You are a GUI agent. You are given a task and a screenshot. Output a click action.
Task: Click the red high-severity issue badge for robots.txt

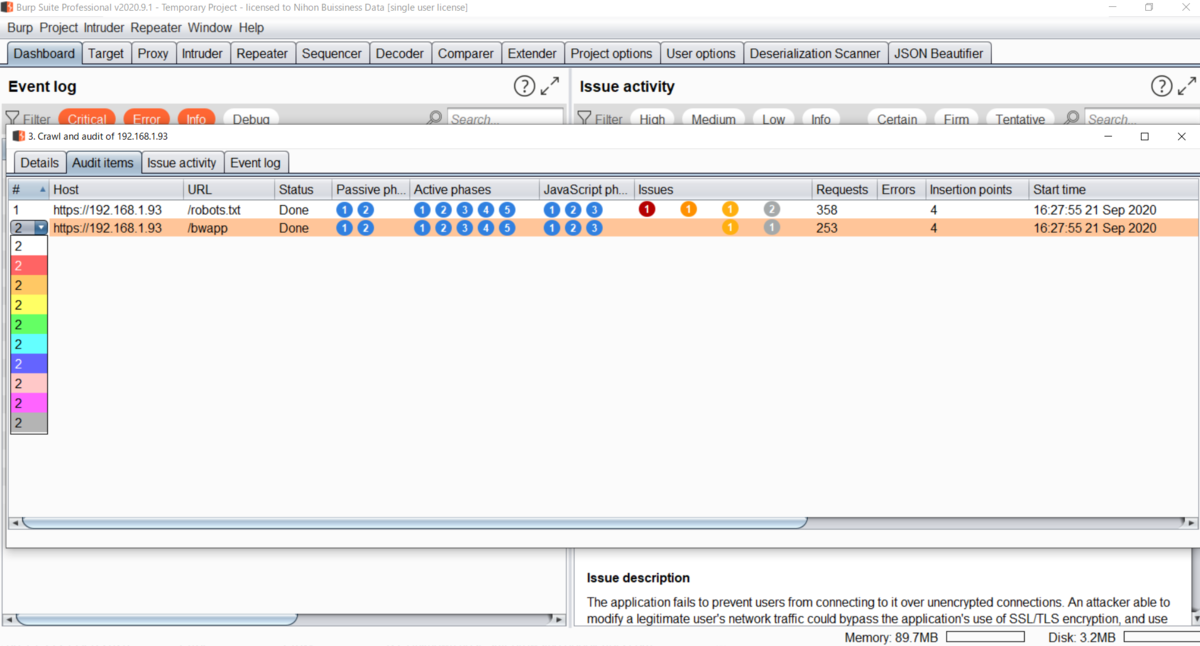pyautogui.click(x=647, y=209)
